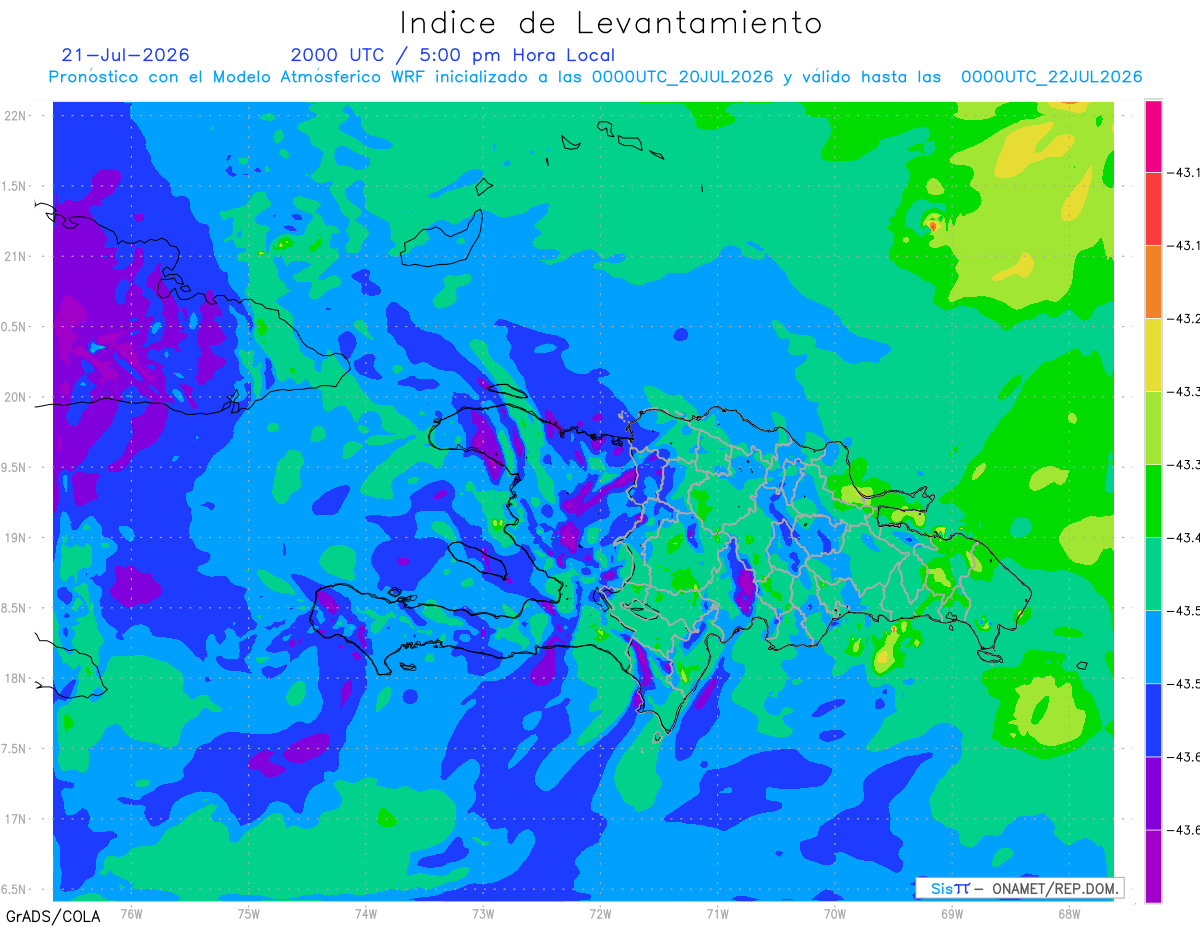
Task: Choose the royal blue legend color band
Action: tap(1153, 720)
